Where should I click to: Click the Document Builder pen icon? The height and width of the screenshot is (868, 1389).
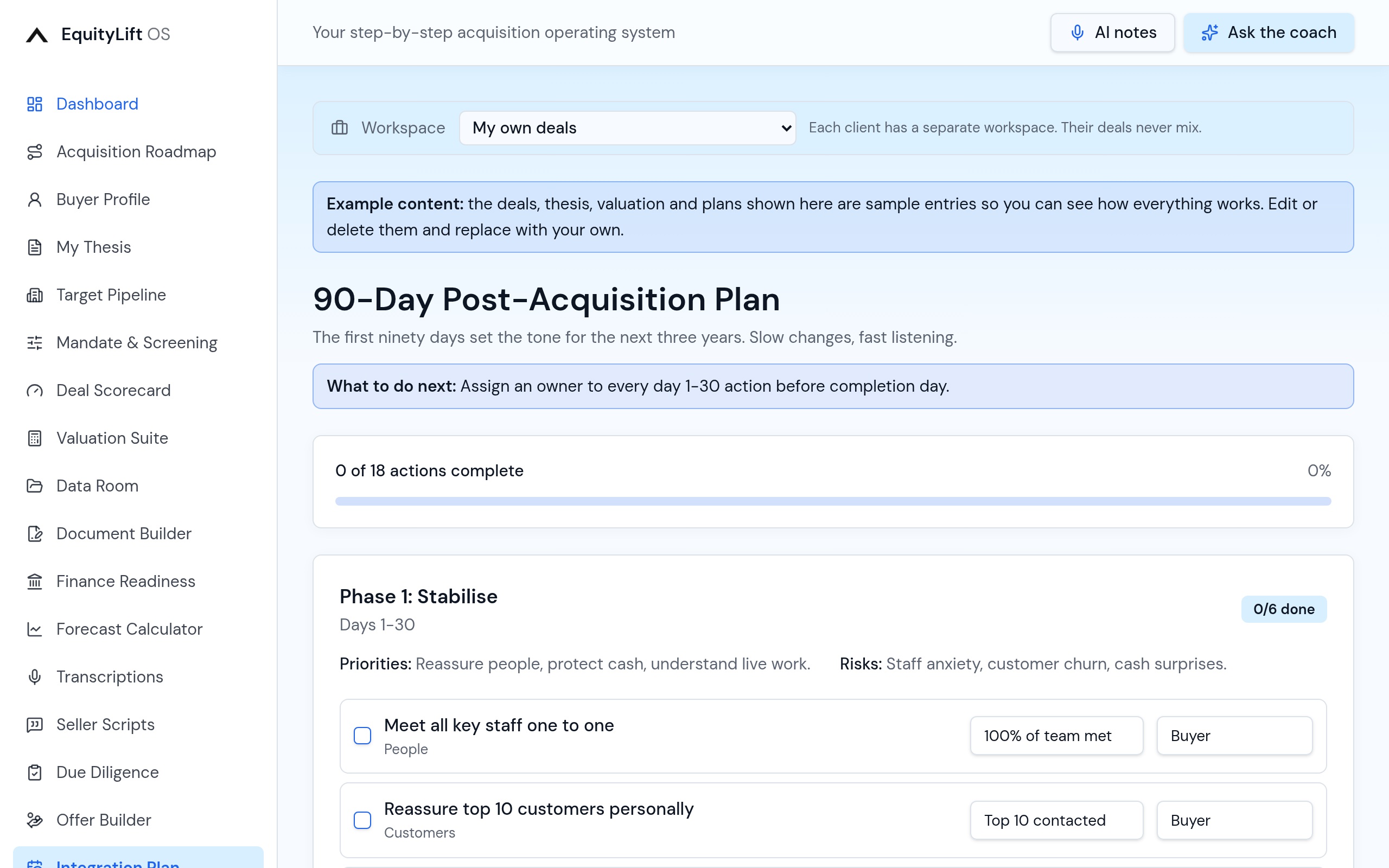34,533
